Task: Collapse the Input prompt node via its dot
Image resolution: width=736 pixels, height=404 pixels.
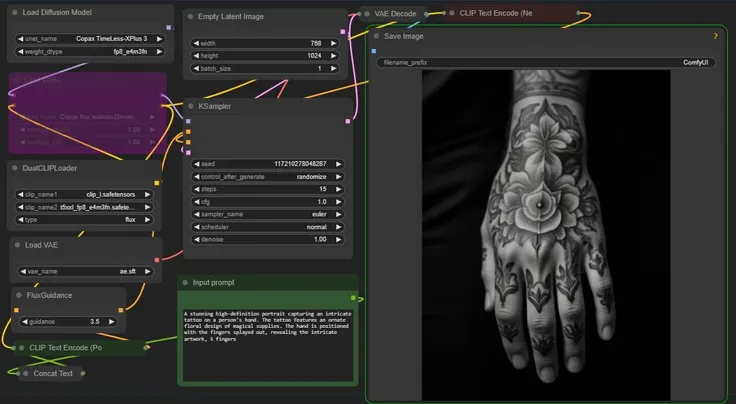Action: 184,282
